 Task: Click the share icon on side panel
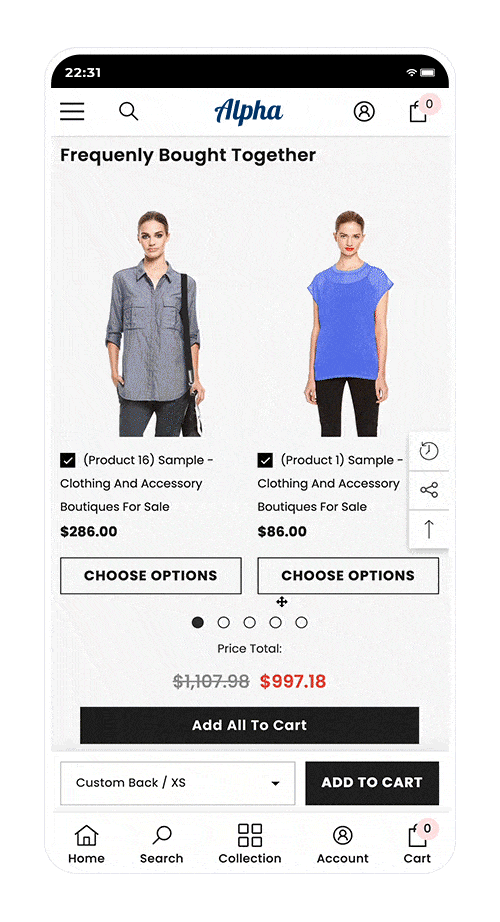click(429, 490)
